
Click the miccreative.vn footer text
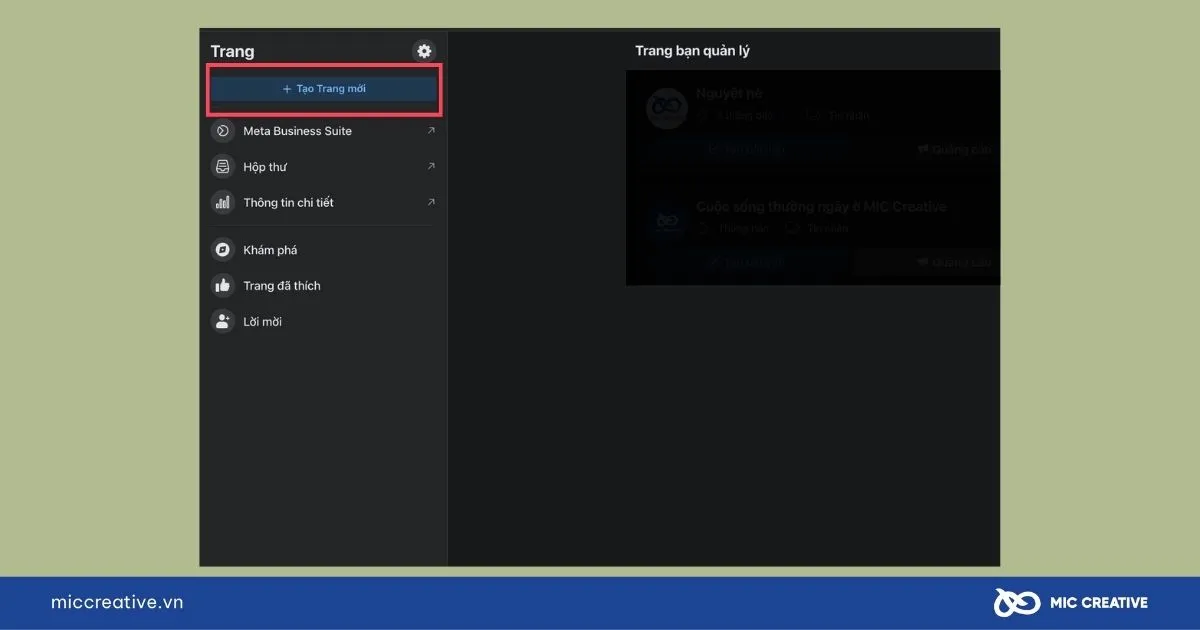tap(117, 602)
